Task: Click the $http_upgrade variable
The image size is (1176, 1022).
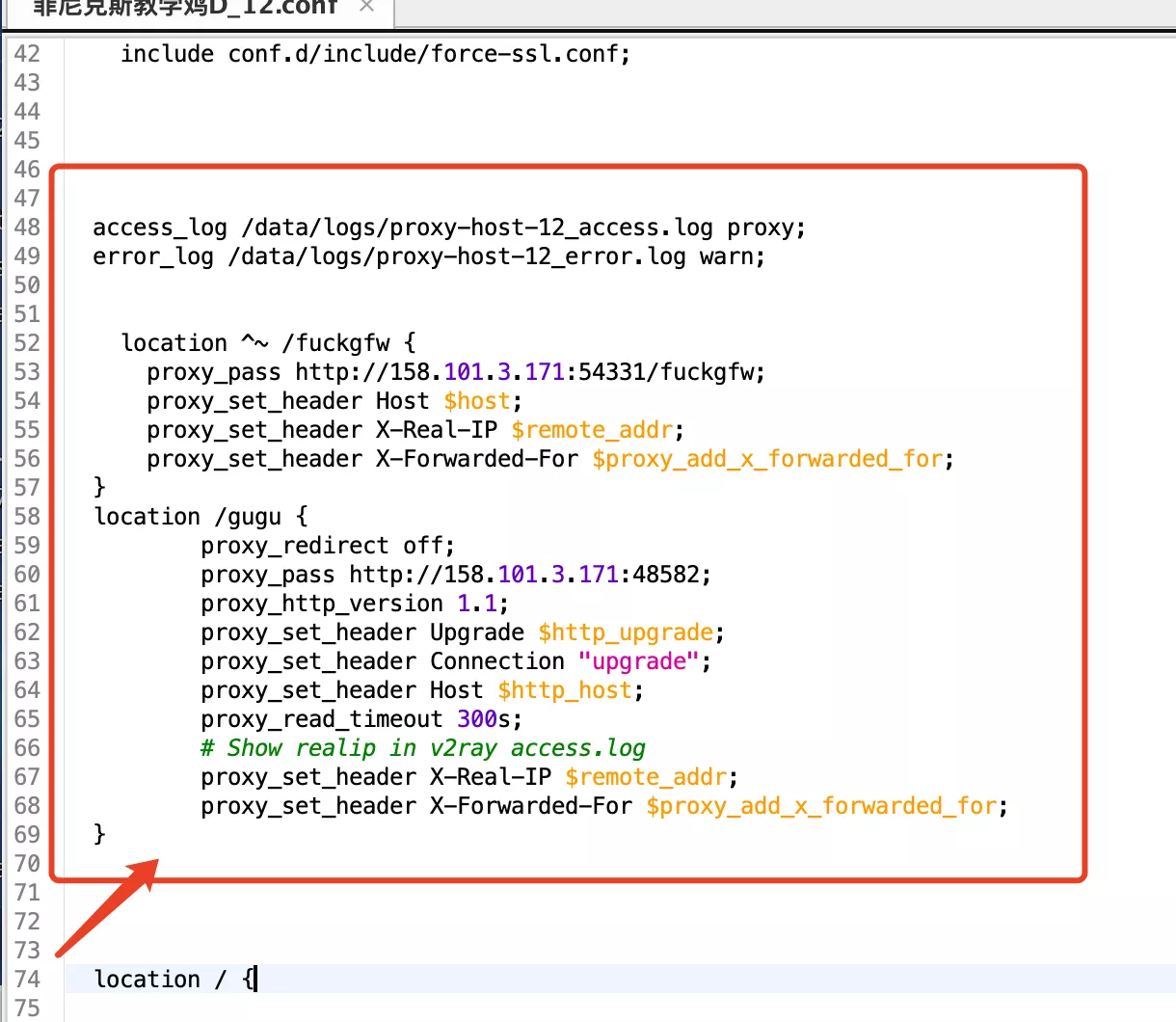Action: pos(626,632)
